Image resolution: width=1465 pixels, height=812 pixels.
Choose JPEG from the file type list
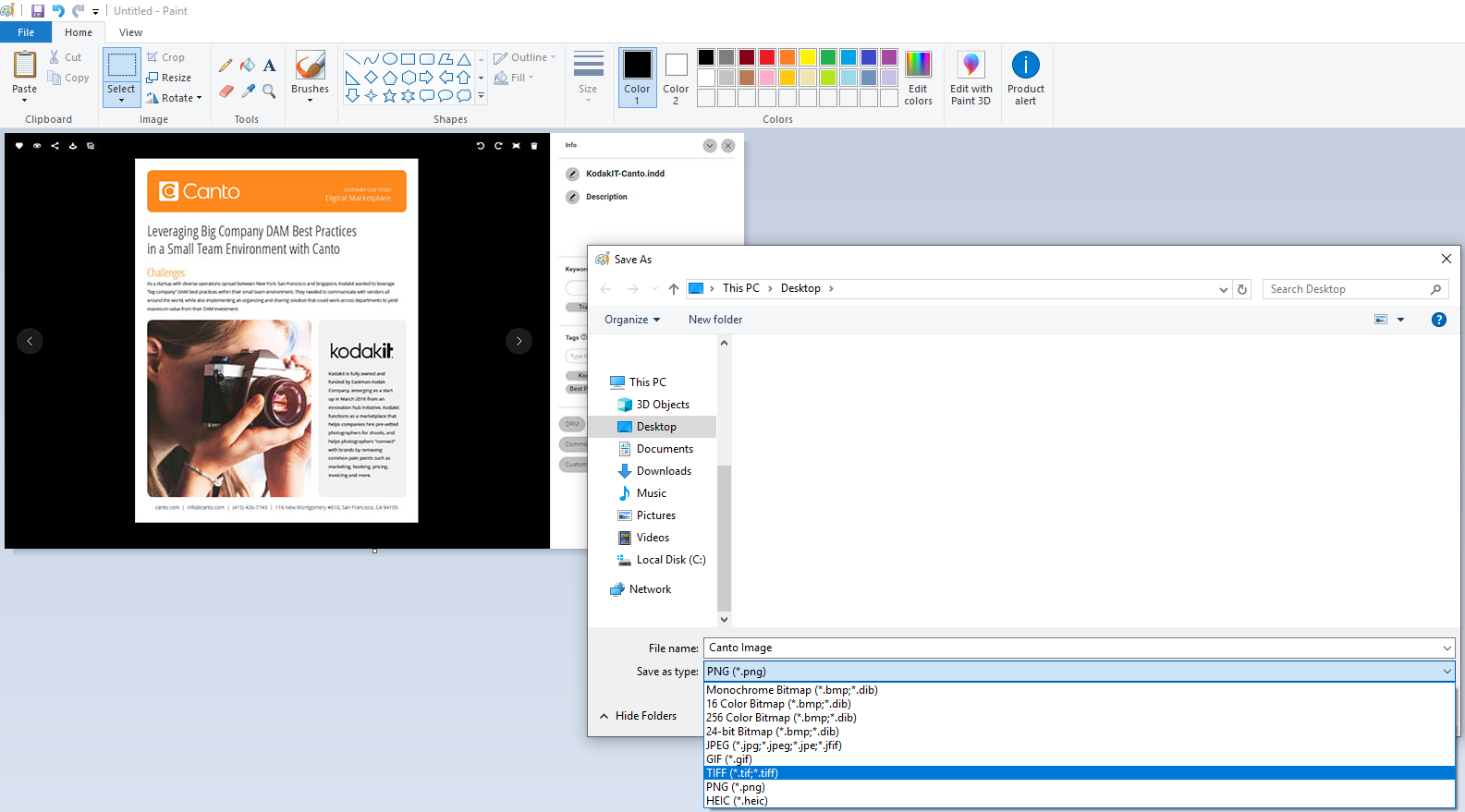[x=774, y=745]
